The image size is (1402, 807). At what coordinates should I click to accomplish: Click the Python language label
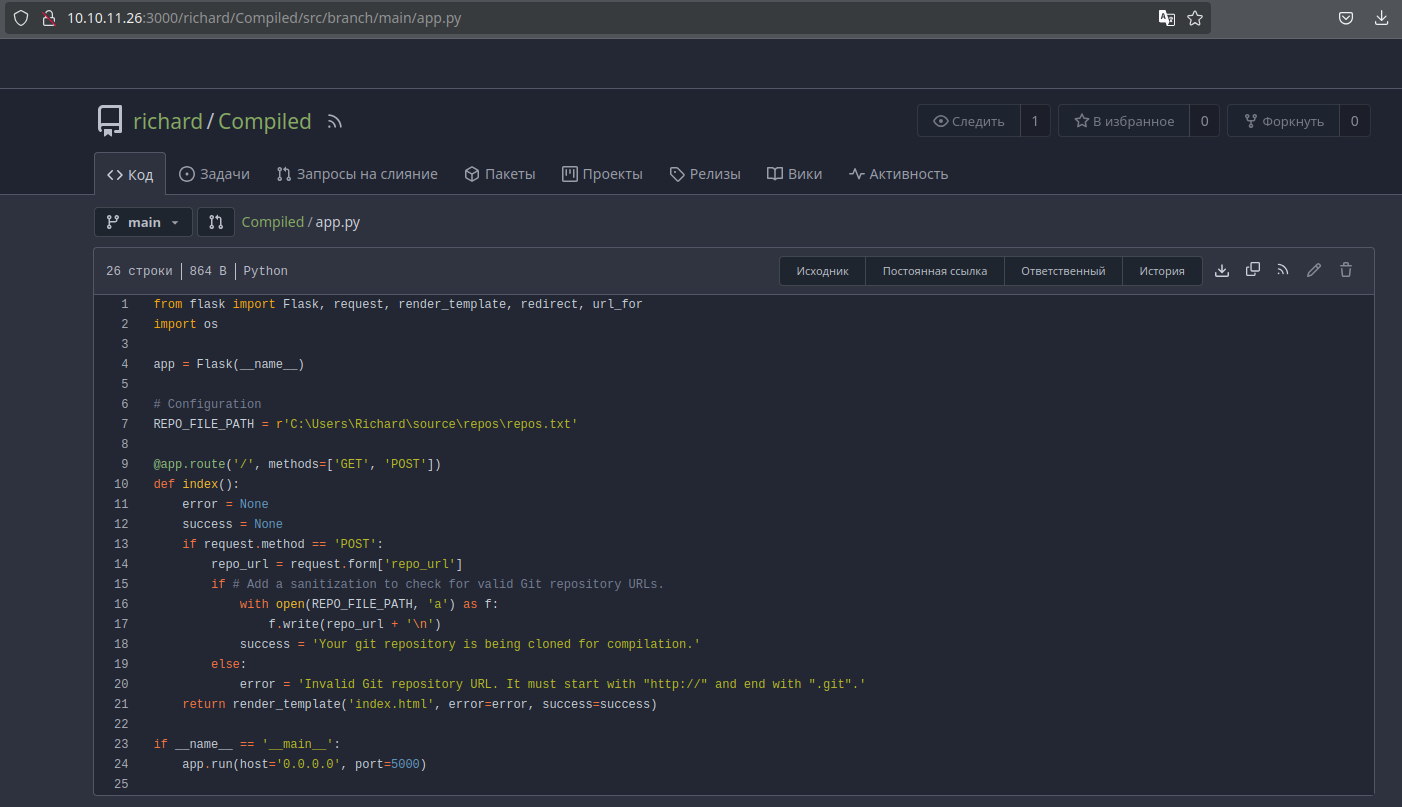[x=265, y=271]
